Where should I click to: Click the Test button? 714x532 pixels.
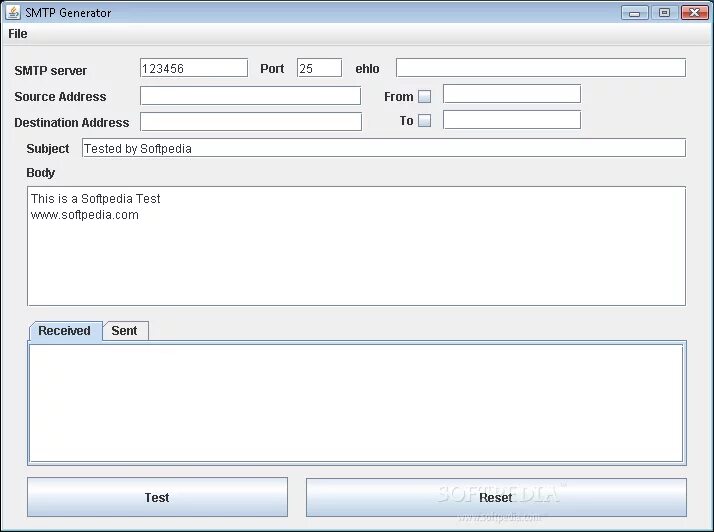[157, 497]
